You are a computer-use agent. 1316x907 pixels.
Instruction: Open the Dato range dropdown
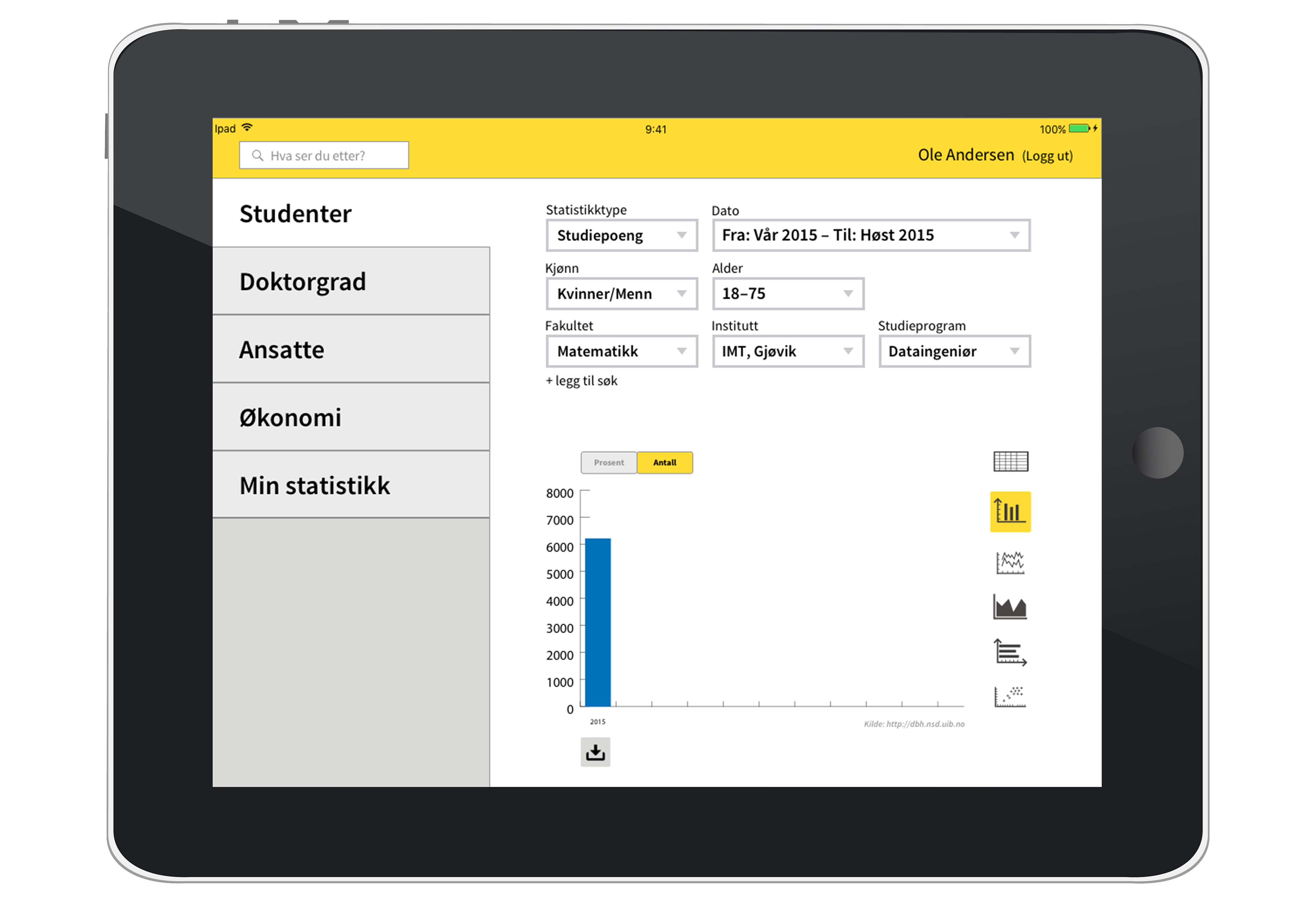(871, 235)
